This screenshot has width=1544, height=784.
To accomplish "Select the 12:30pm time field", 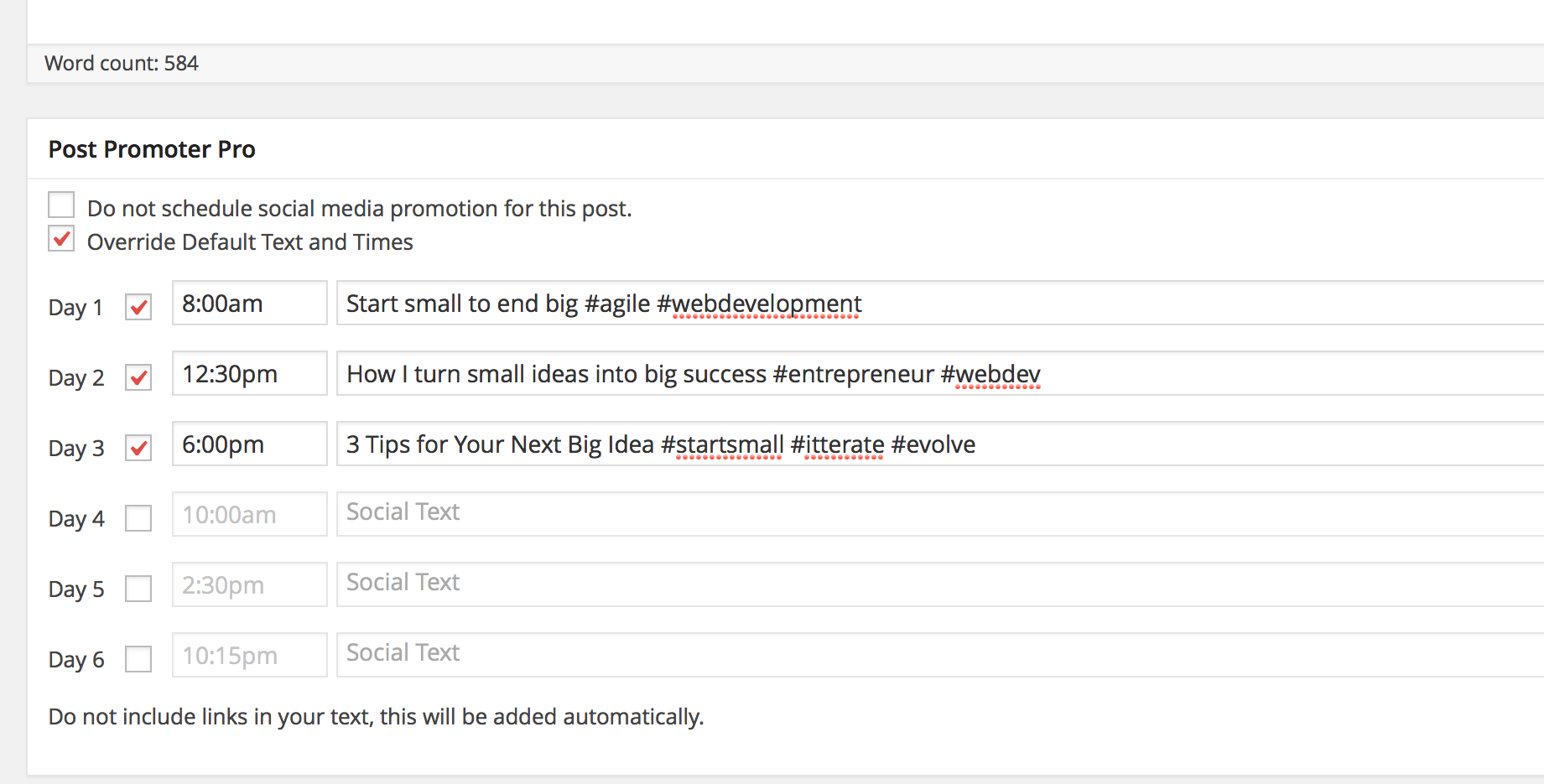I will click(250, 374).
